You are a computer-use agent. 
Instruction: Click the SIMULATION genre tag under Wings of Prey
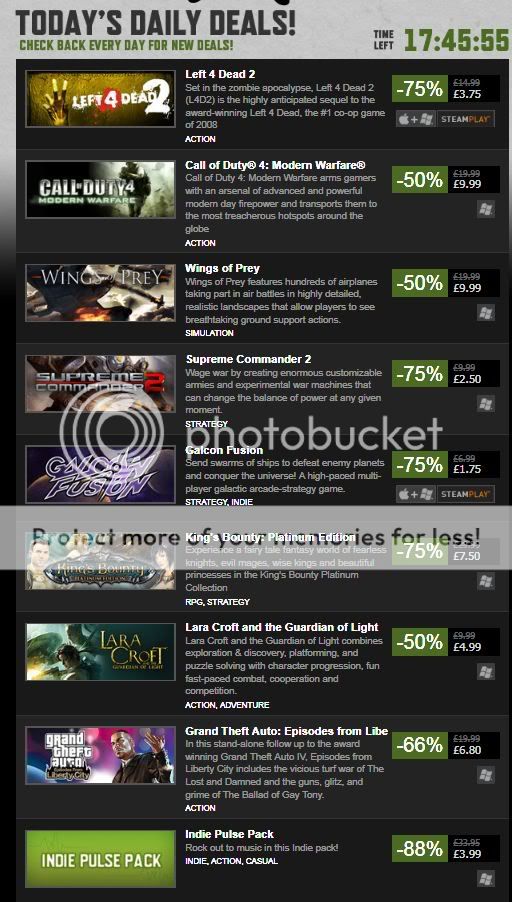pyautogui.click(x=209, y=333)
